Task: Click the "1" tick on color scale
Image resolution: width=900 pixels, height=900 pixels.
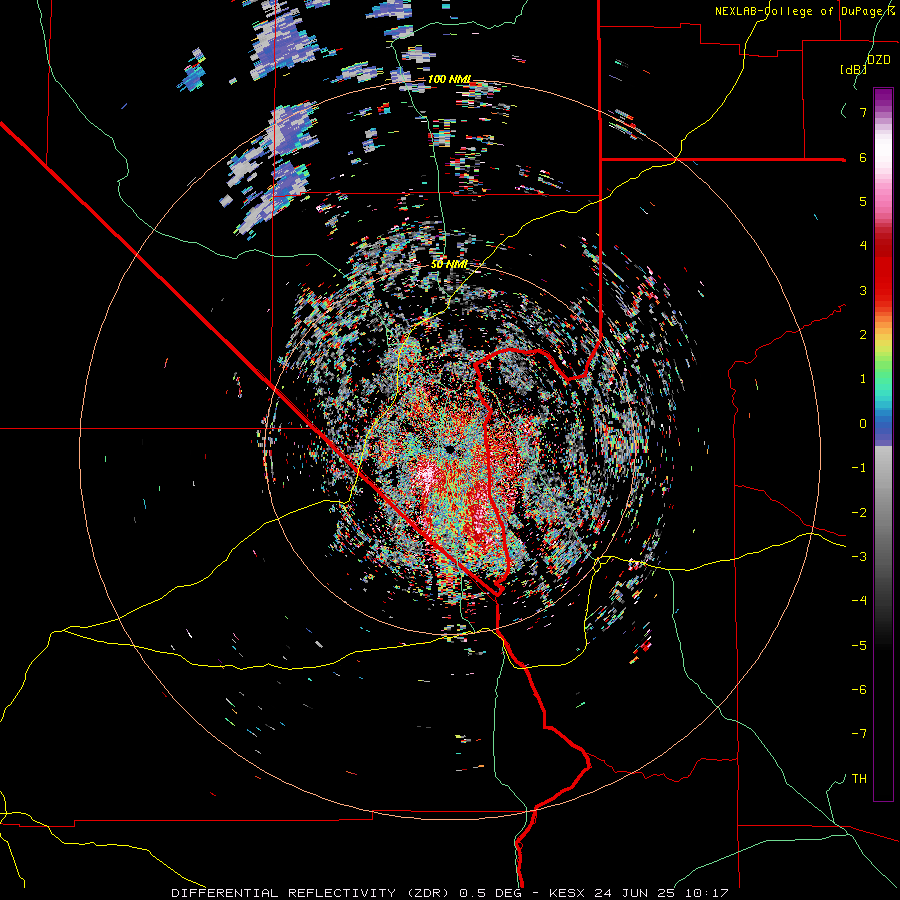Action: pos(863,379)
